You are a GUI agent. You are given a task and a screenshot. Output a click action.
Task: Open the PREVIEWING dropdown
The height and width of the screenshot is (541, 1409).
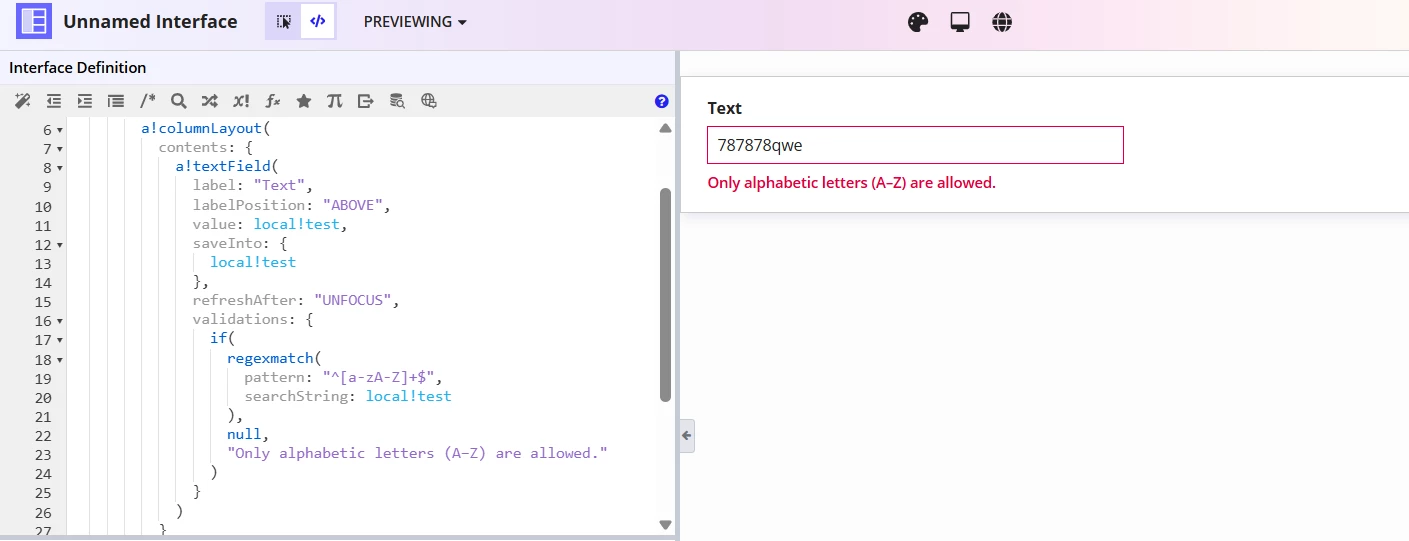[415, 22]
